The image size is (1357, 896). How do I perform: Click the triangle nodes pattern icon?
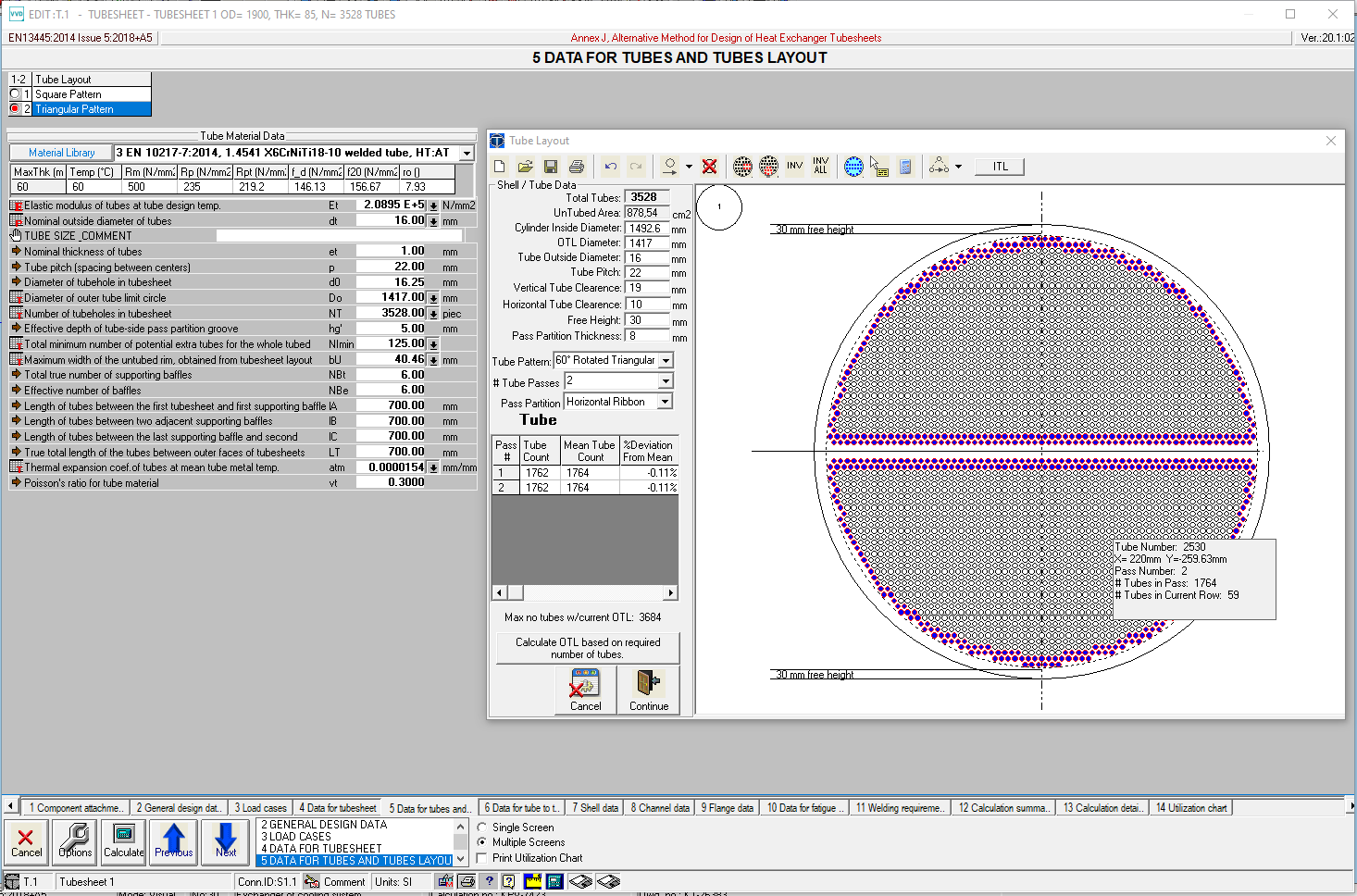940,167
